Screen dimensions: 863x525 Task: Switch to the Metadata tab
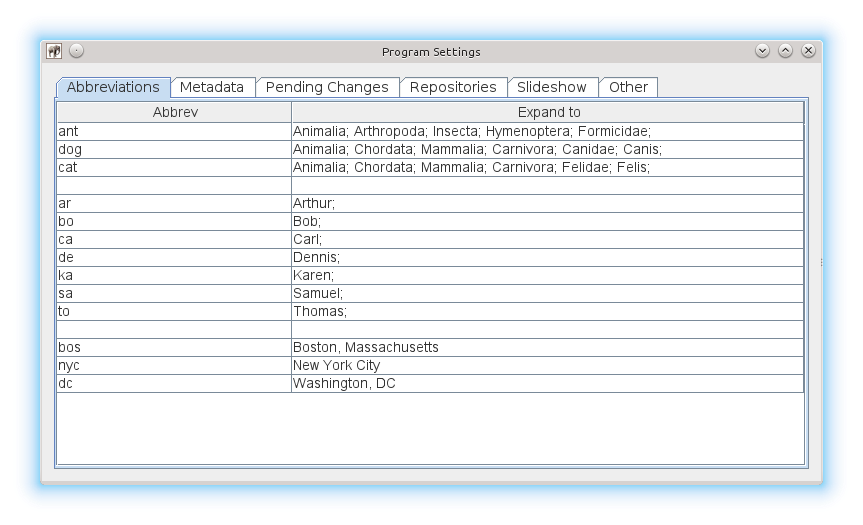212,87
